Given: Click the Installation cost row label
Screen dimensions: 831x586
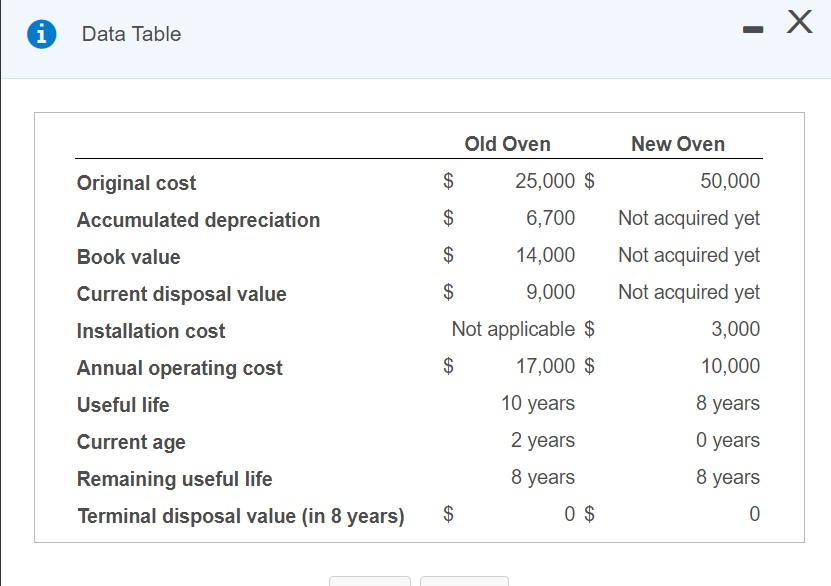Looking at the screenshot, I should click(x=151, y=331).
